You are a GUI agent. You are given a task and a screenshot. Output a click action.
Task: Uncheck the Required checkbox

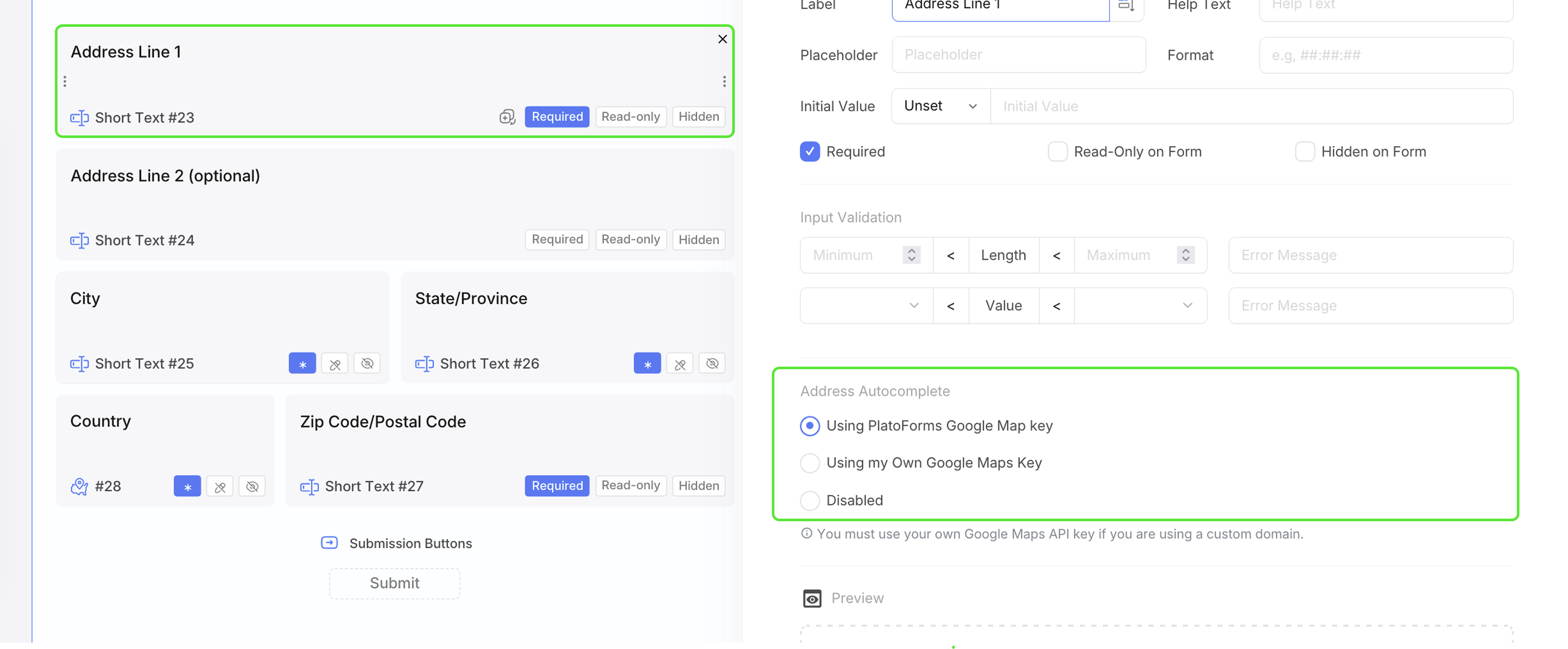(810, 152)
